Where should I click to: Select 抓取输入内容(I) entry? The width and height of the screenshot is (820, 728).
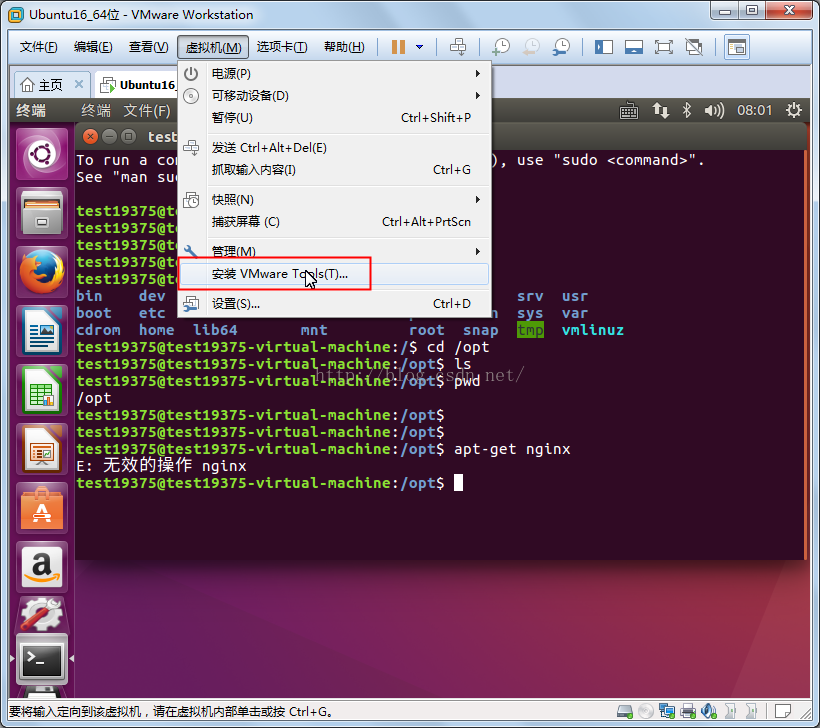click(334, 170)
